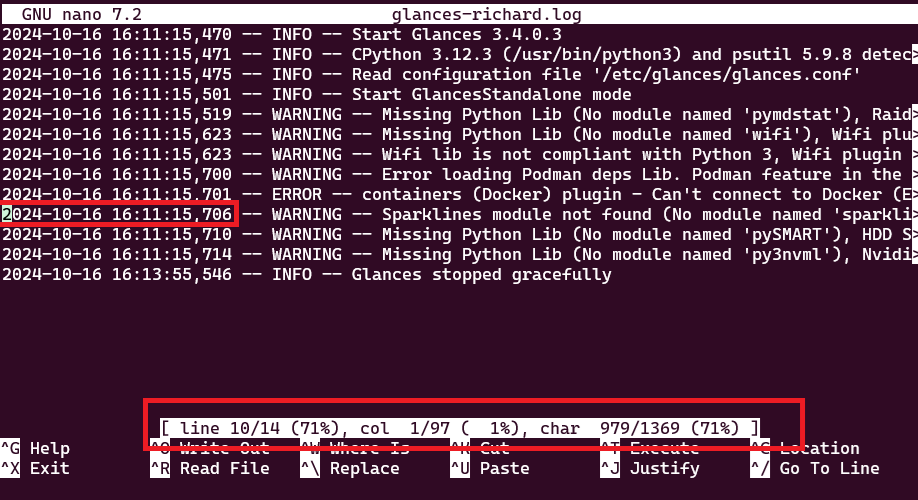Click the 'Start Glances 3.4.0.3' log line
Screen dimensions: 918x500
click(282, 35)
